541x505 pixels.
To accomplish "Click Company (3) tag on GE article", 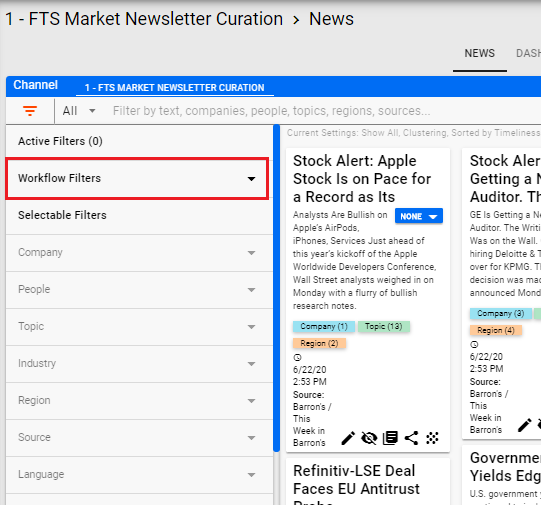I will (x=501, y=313).
